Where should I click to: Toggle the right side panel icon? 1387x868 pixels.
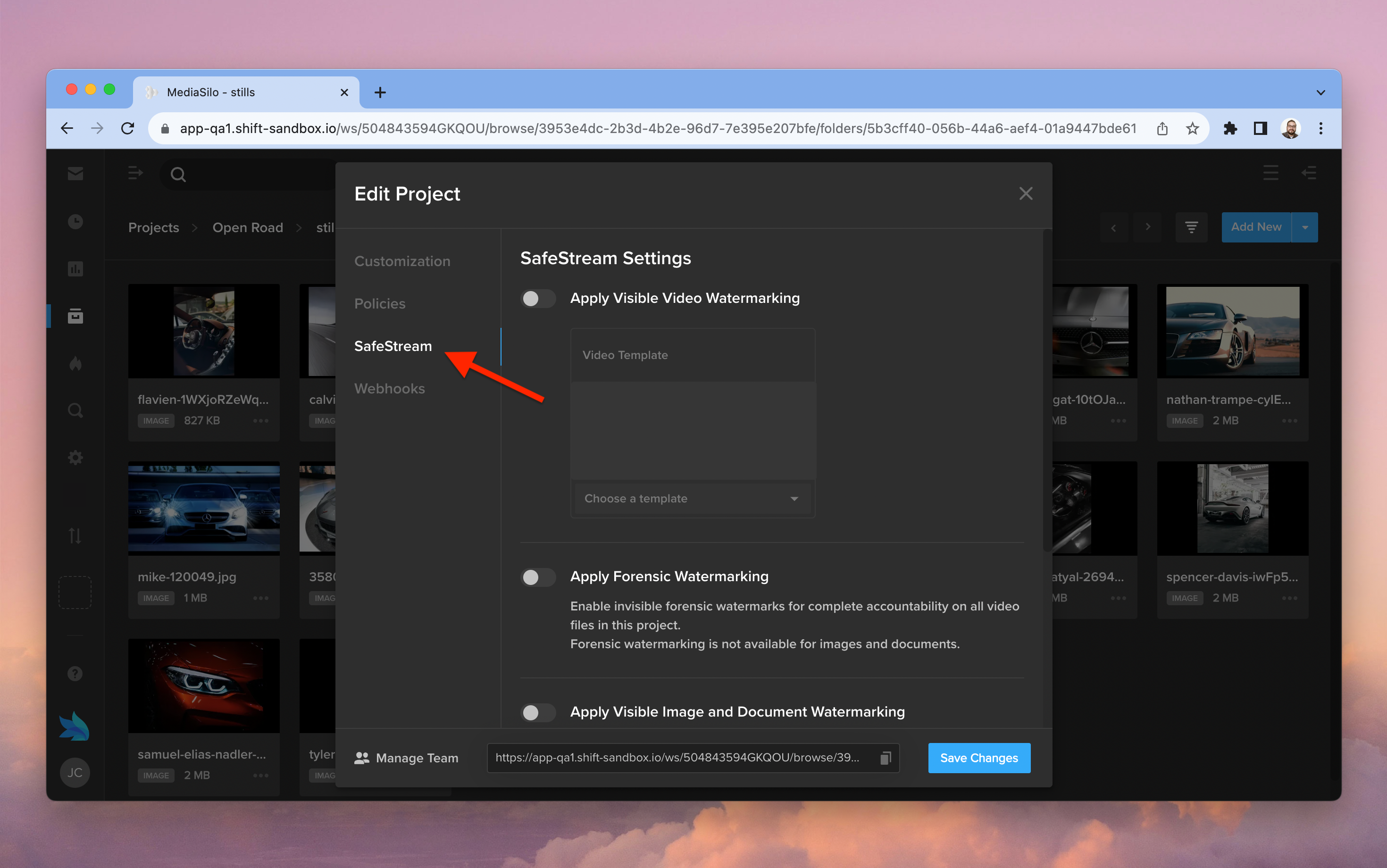pyautogui.click(x=1309, y=173)
